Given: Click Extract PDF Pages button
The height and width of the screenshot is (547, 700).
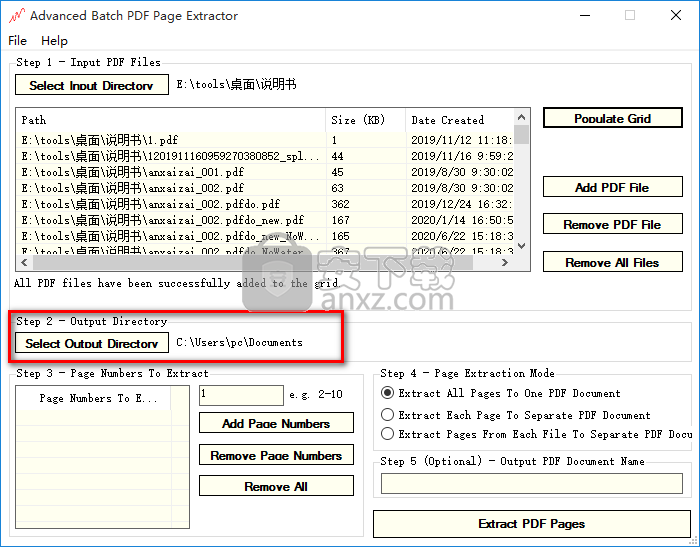Looking at the screenshot, I should [532, 524].
